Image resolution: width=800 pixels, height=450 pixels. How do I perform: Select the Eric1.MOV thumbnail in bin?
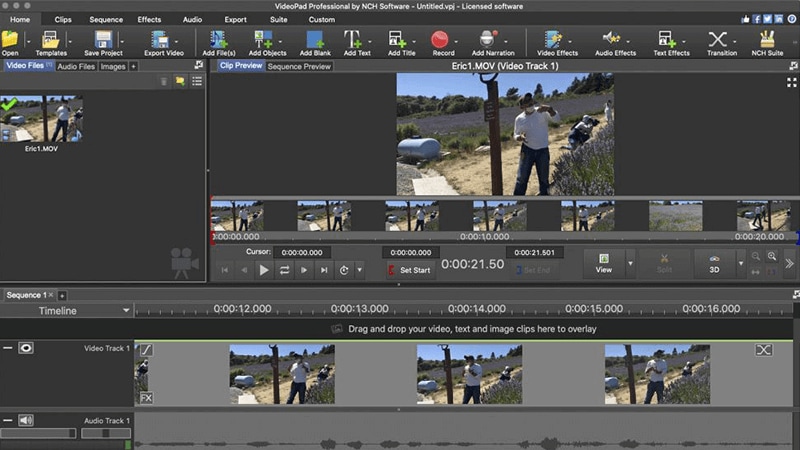pyautogui.click(x=42, y=120)
